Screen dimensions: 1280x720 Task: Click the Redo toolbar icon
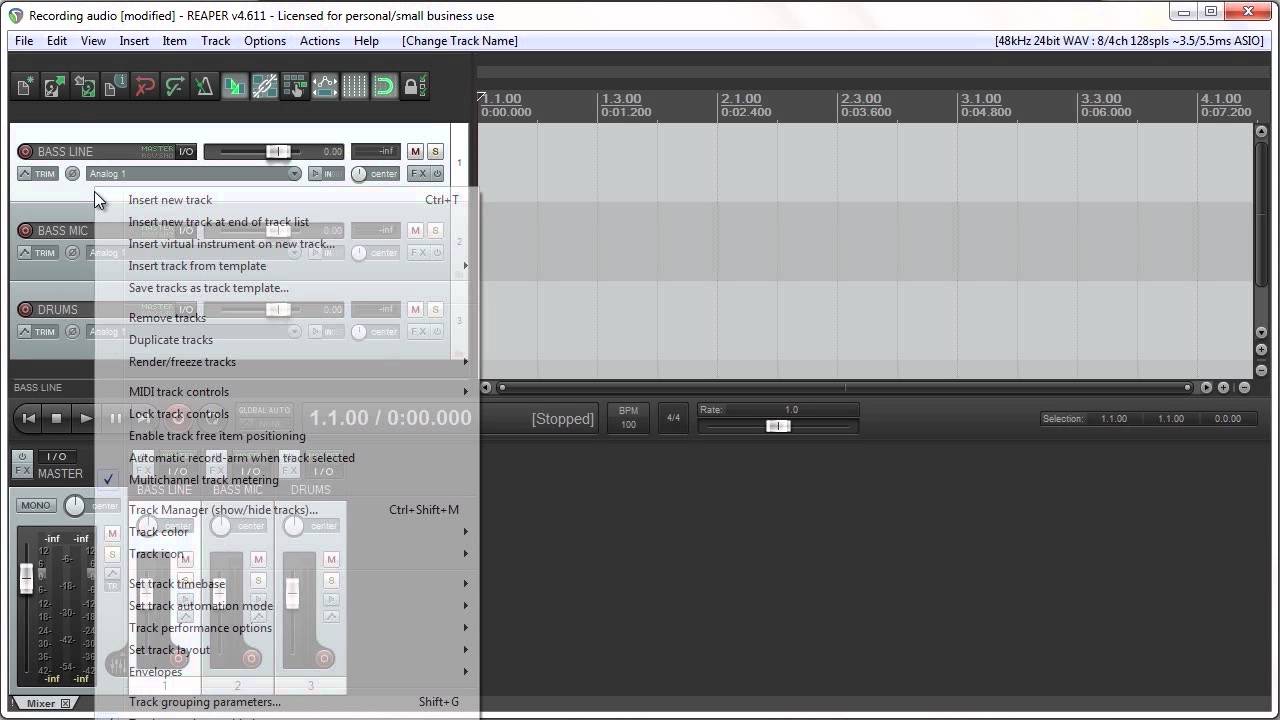coord(175,87)
